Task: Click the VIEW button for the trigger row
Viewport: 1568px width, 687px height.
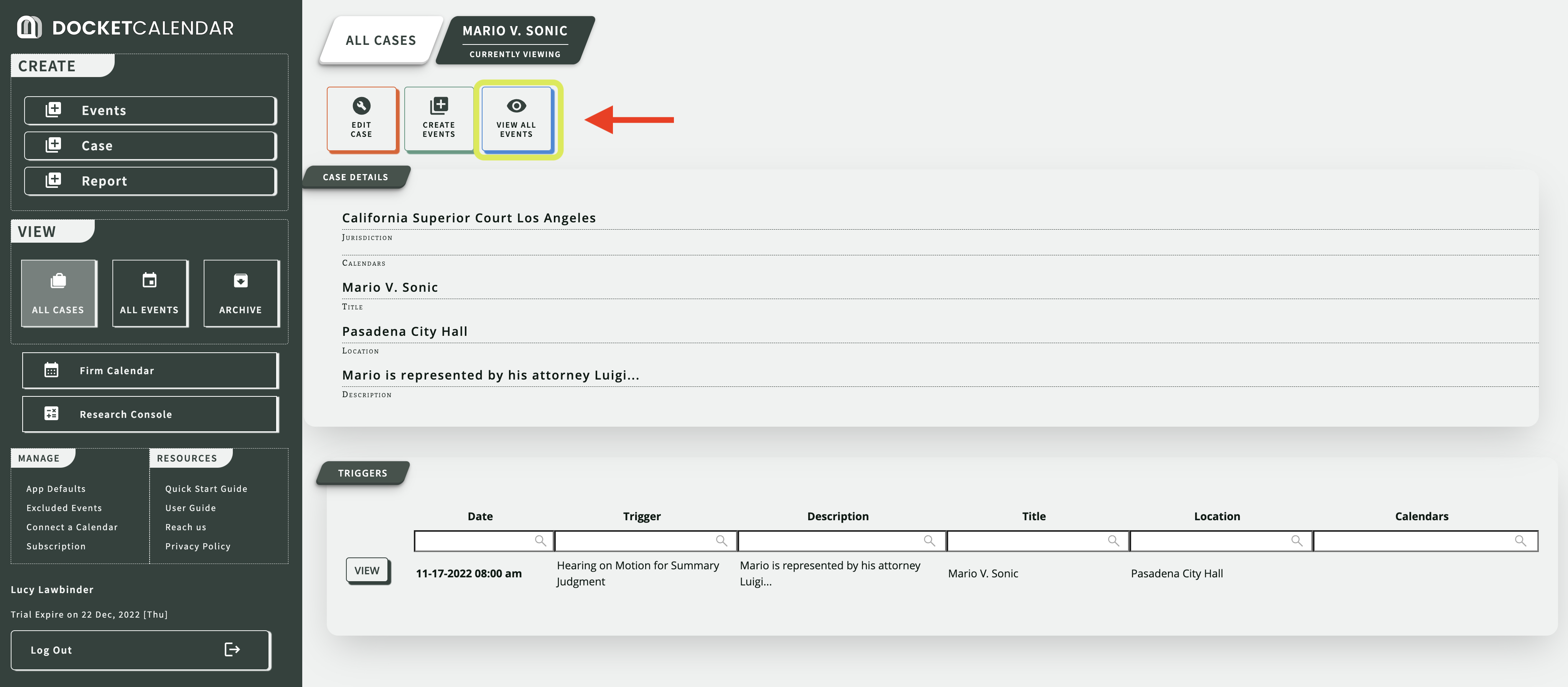Action: point(367,571)
